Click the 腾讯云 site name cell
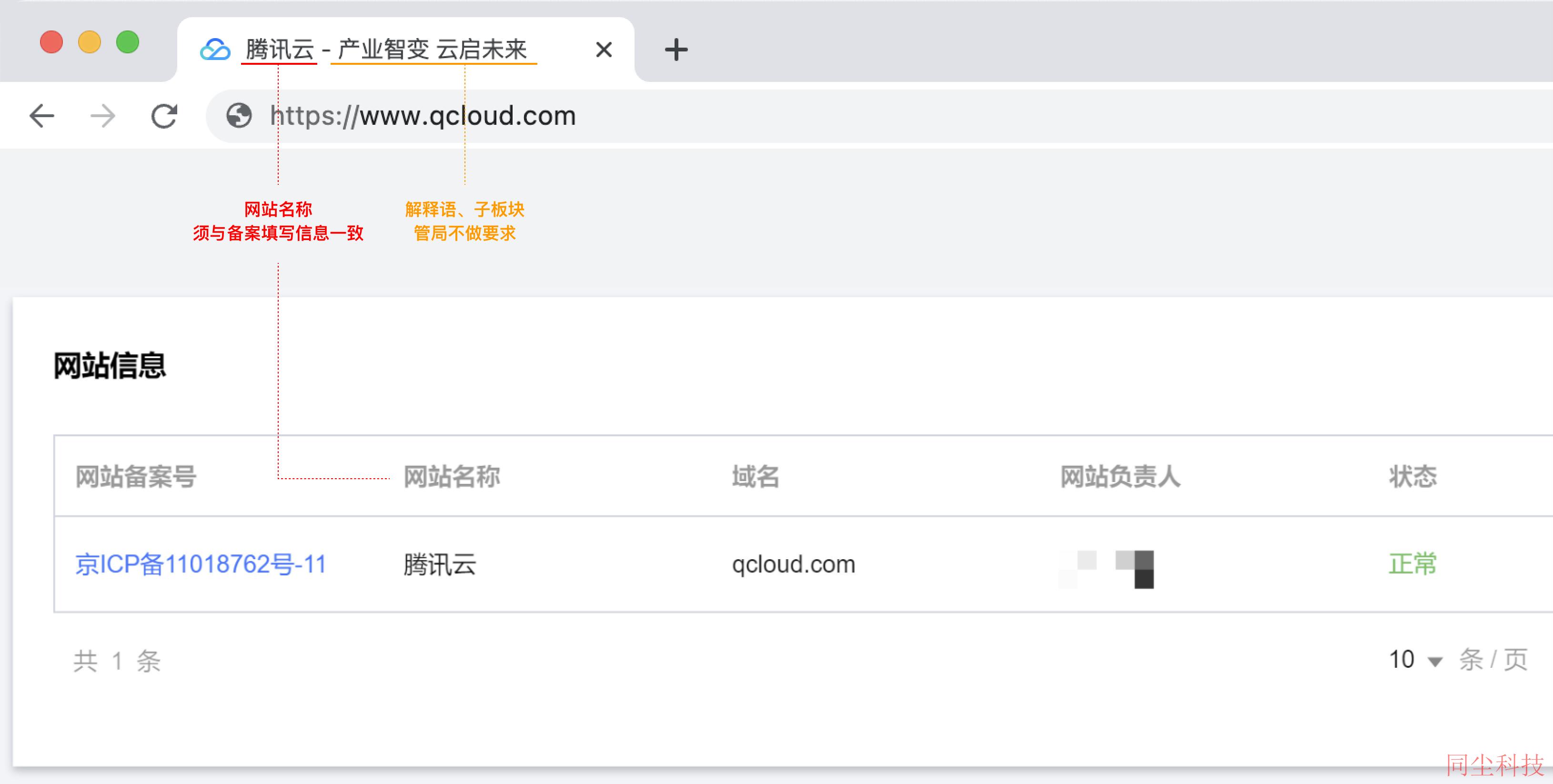Image resolution: width=1553 pixels, height=784 pixels. coord(440,564)
